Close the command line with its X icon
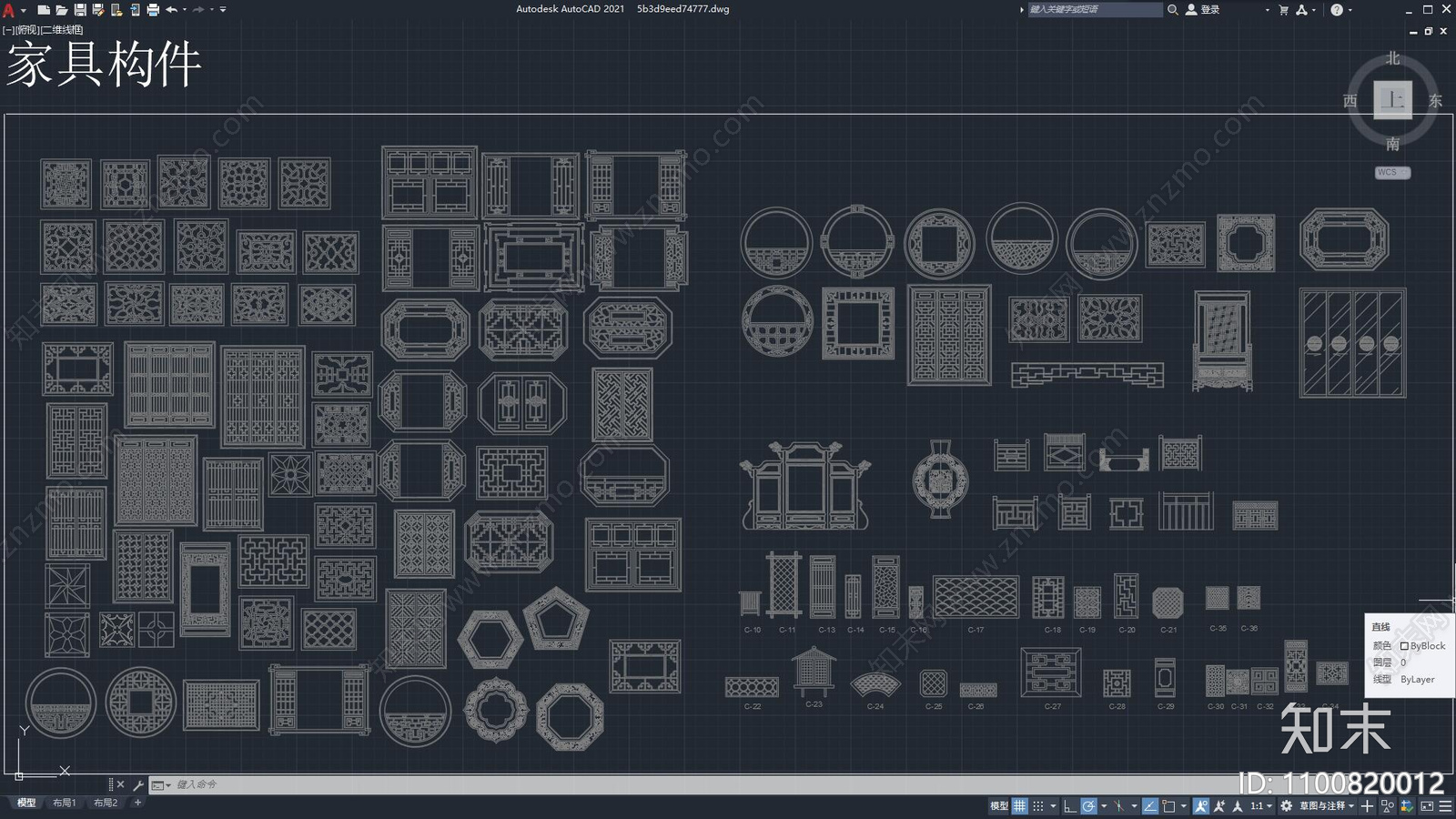 click(x=120, y=784)
